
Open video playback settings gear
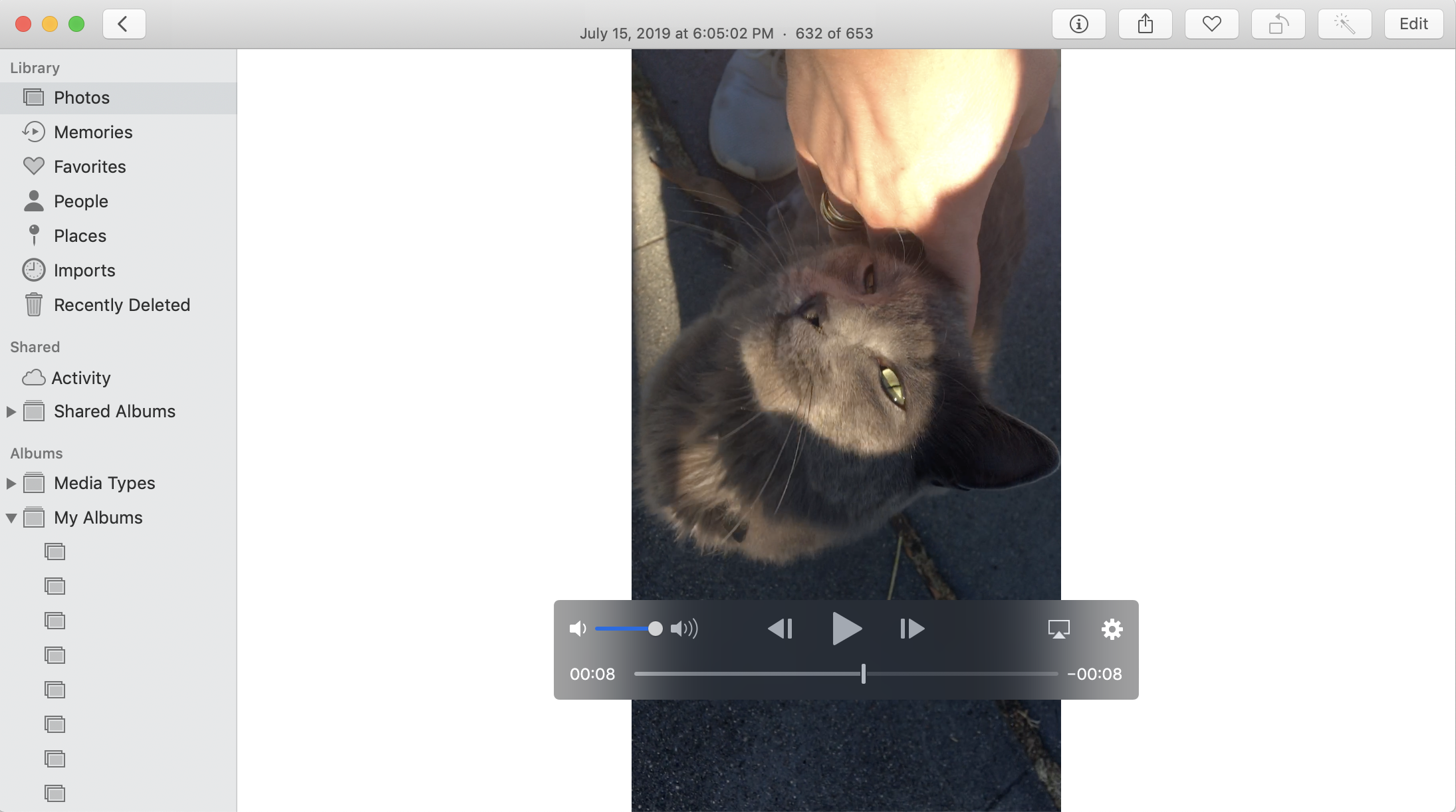(1112, 629)
